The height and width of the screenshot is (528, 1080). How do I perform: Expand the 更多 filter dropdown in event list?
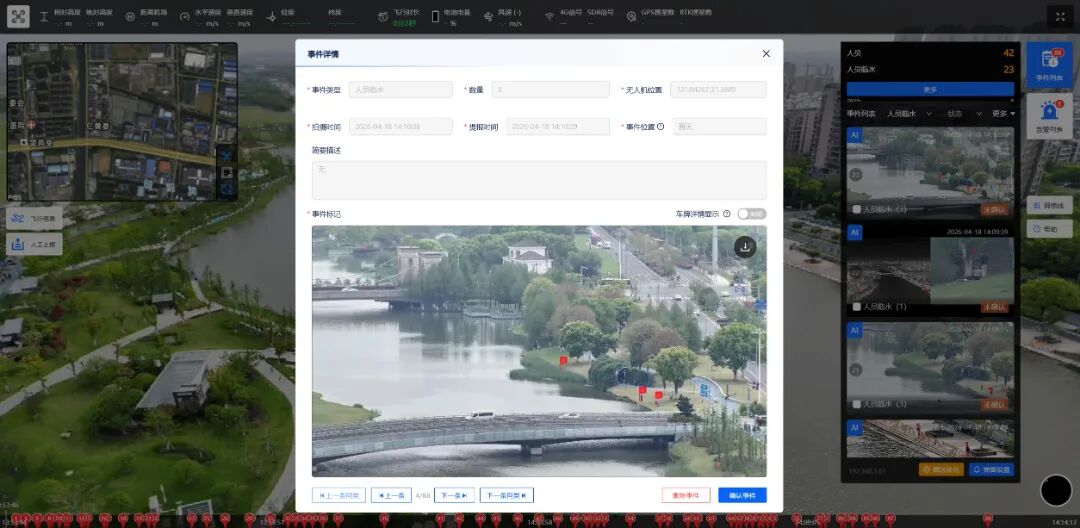coord(1003,114)
